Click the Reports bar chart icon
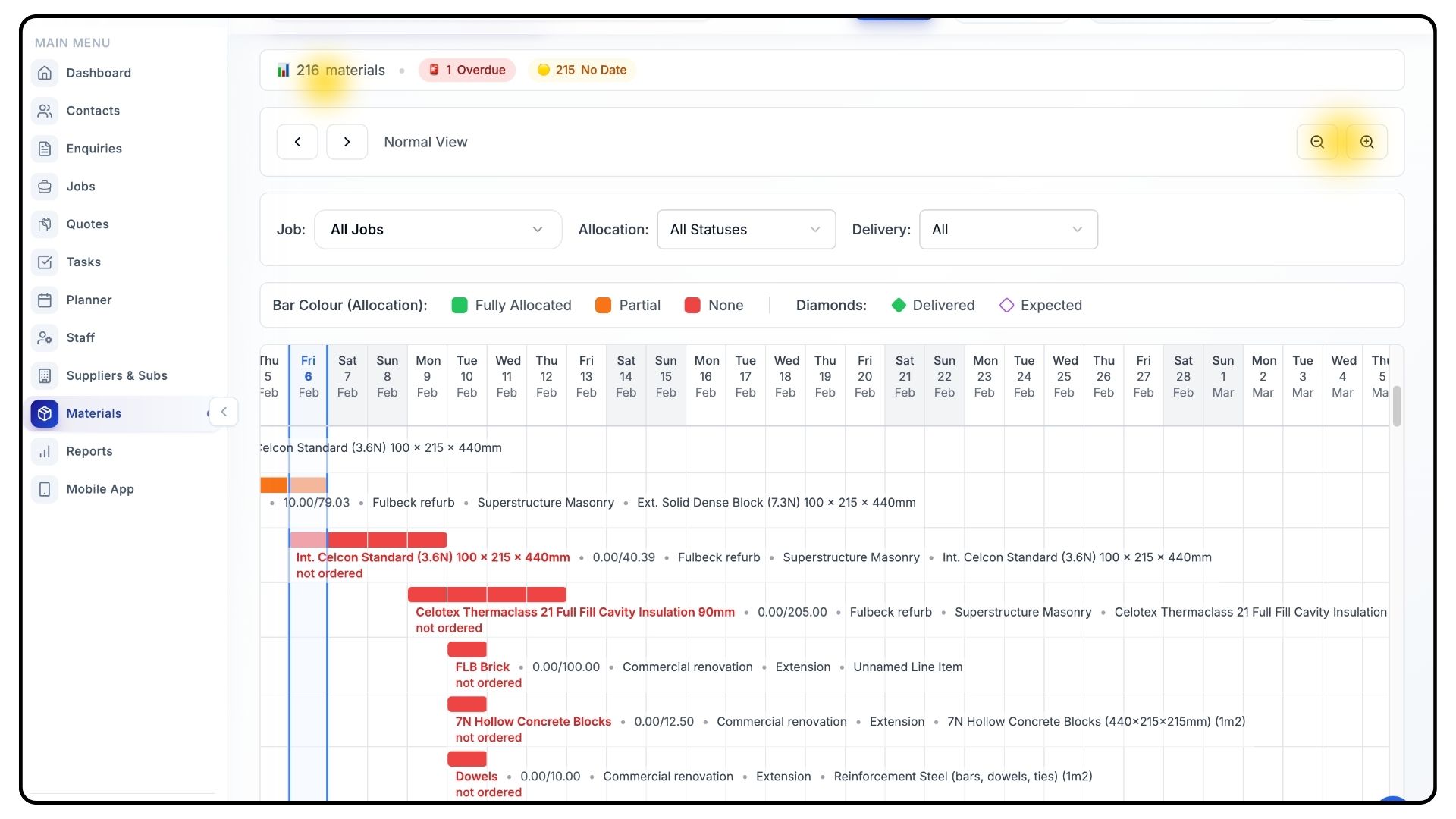 [x=45, y=451]
